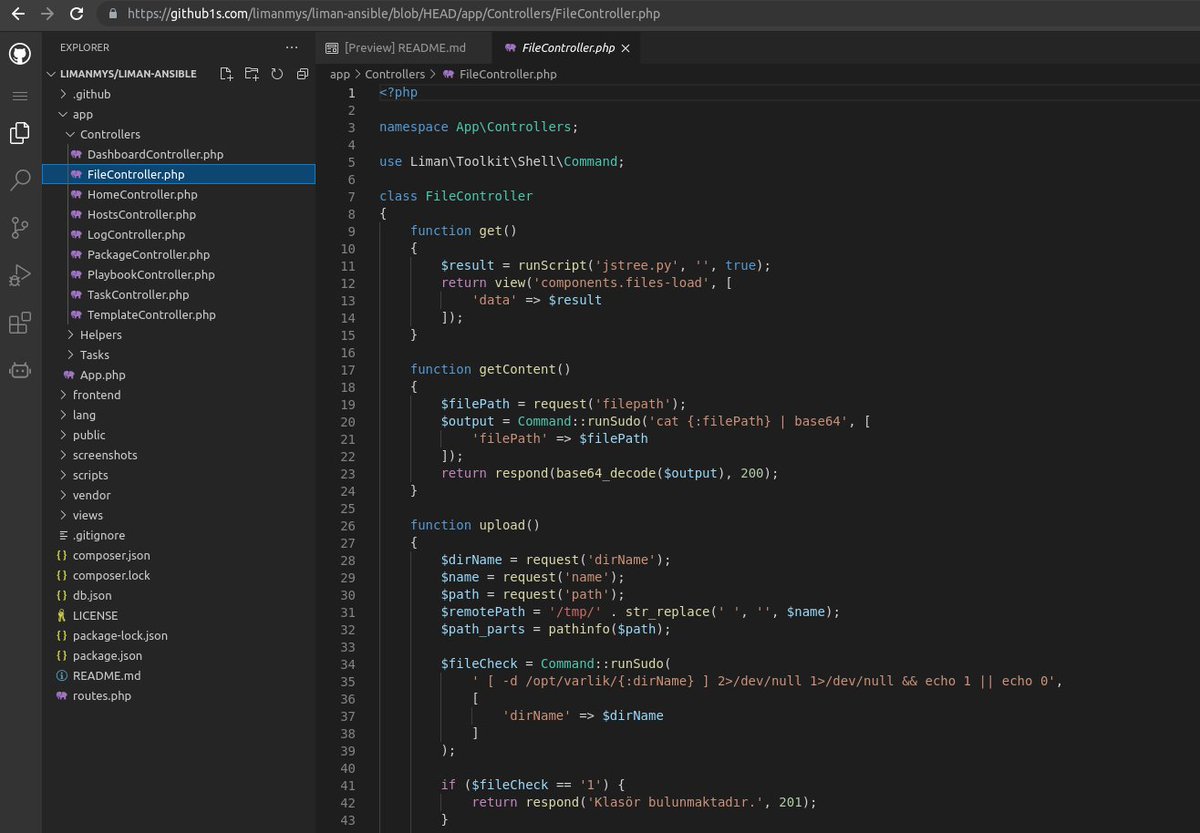Viewport: 1200px width, 833px height.
Task: Open the Extensions view icon
Action: (x=20, y=323)
